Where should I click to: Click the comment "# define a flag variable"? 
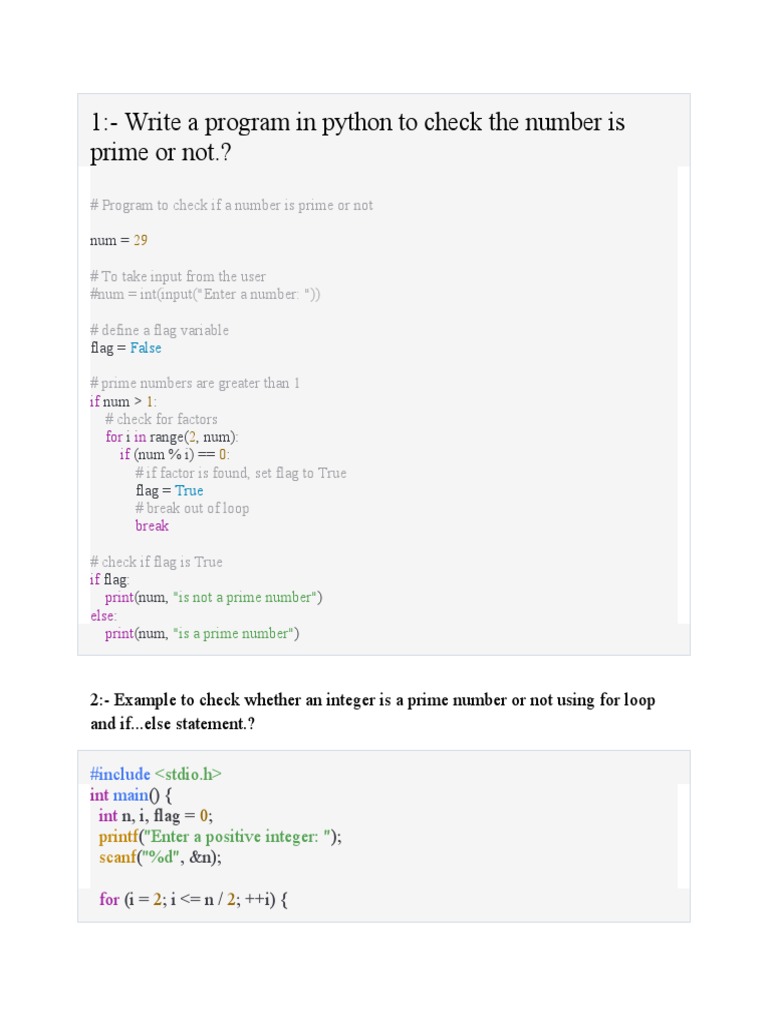click(159, 330)
